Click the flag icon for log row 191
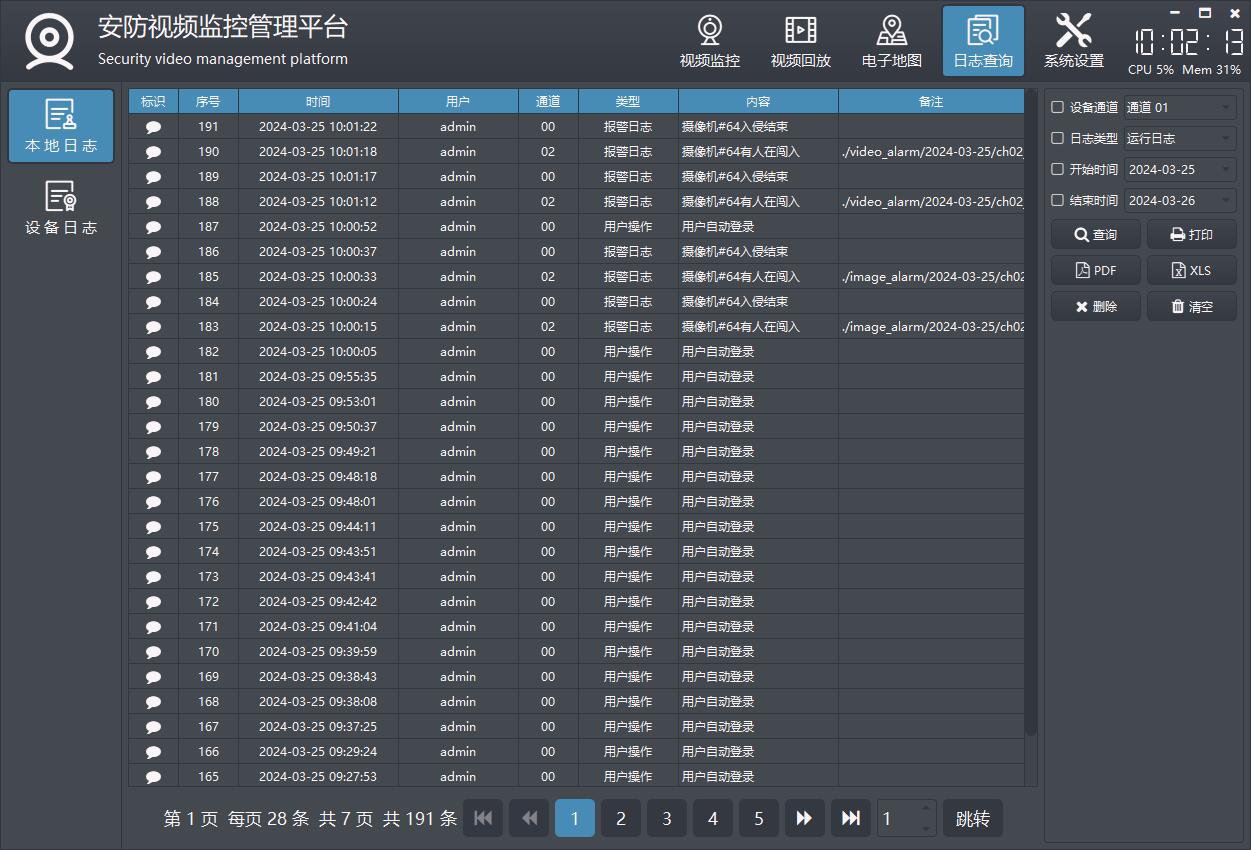The height and width of the screenshot is (850, 1251). [153, 127]
